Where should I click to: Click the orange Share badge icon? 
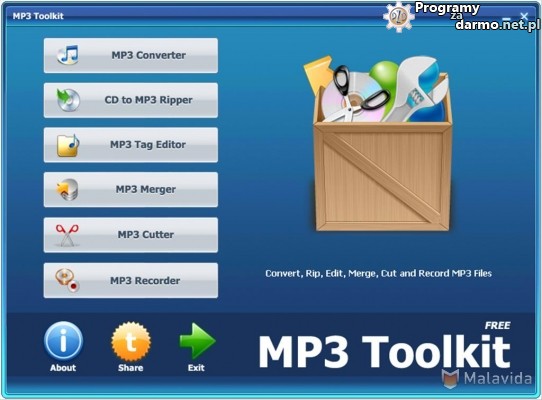131,342
